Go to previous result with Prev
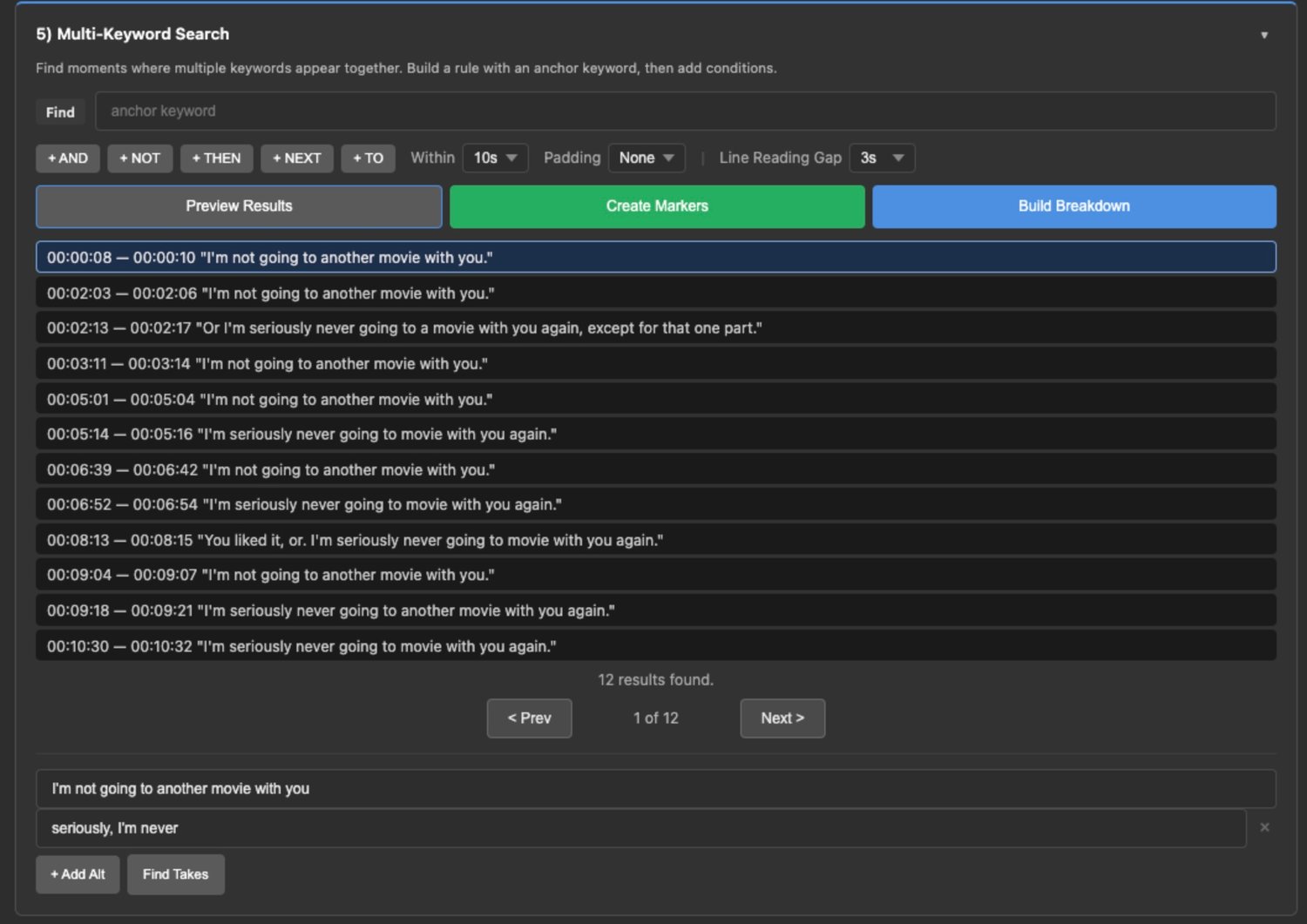This screenshot has width=1307, height=924. 529,718
